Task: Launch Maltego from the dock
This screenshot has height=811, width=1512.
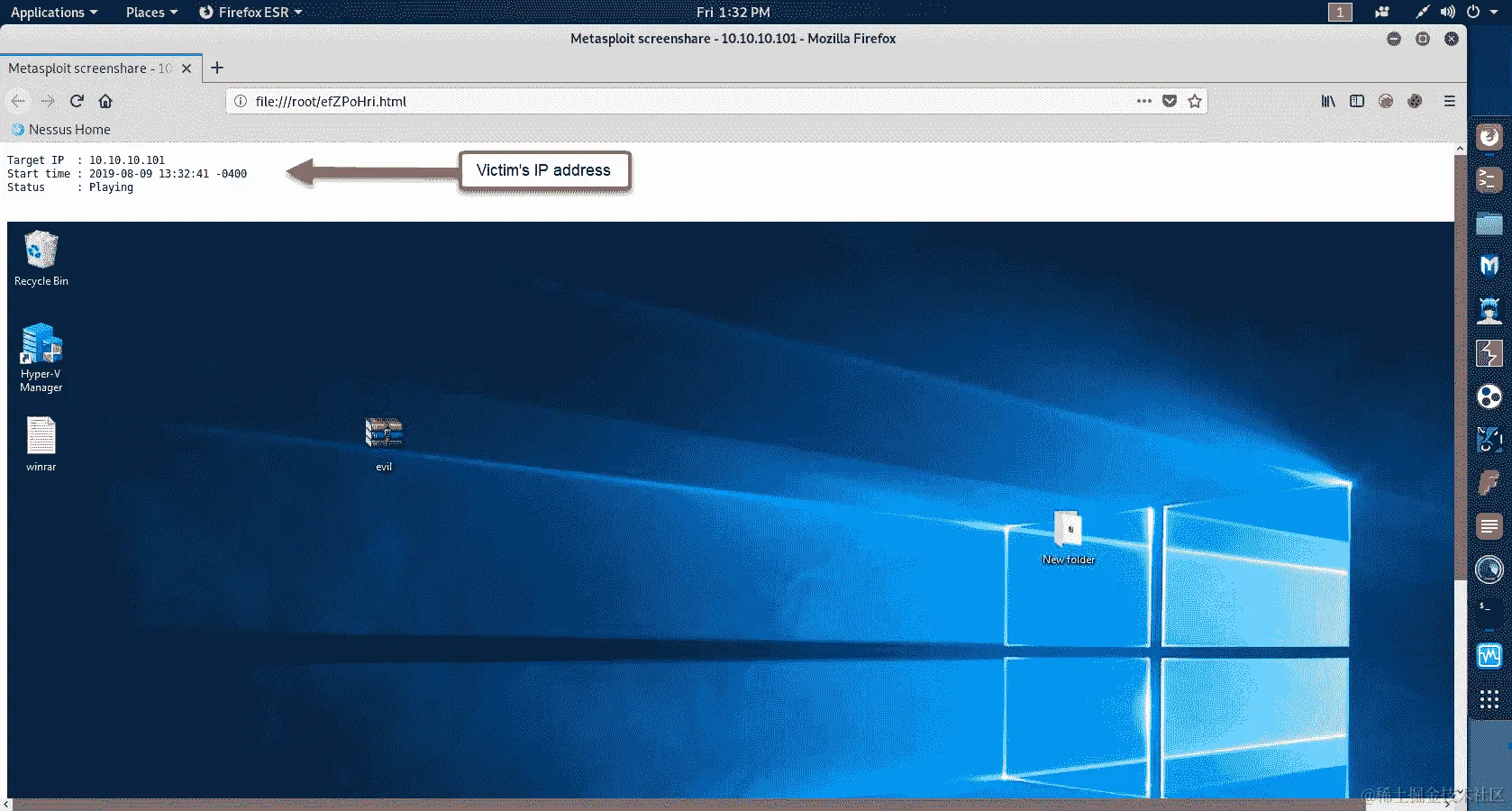Action: click(x=1489, y=396)
